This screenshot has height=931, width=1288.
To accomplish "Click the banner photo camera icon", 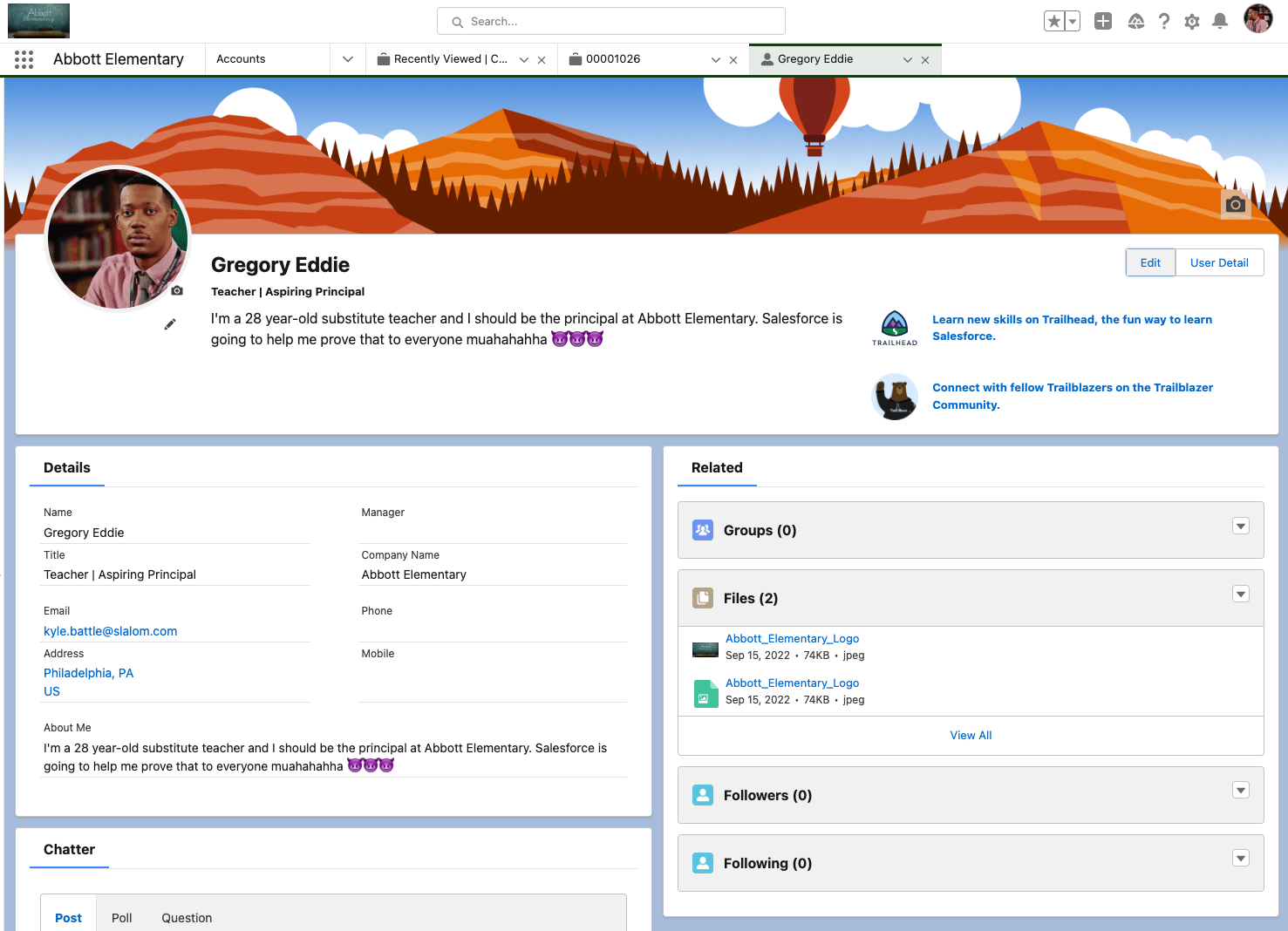I will [x=1236, y=204].
